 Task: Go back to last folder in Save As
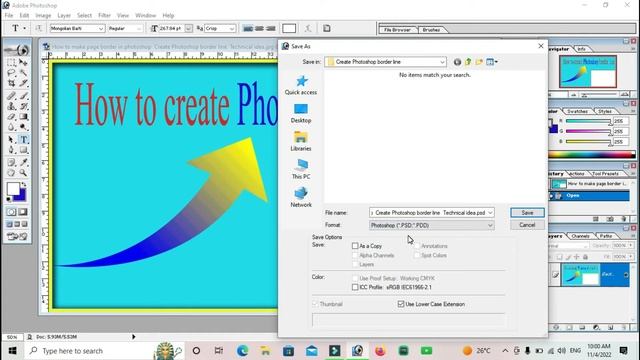tap(457, 62)
